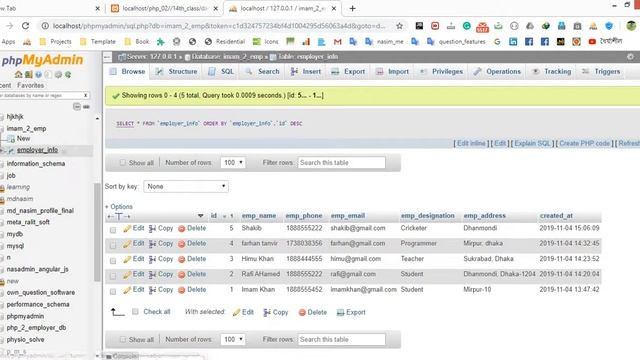Screen dimensions: 640x360
Task: Open the Export tab
Action: 348,71
